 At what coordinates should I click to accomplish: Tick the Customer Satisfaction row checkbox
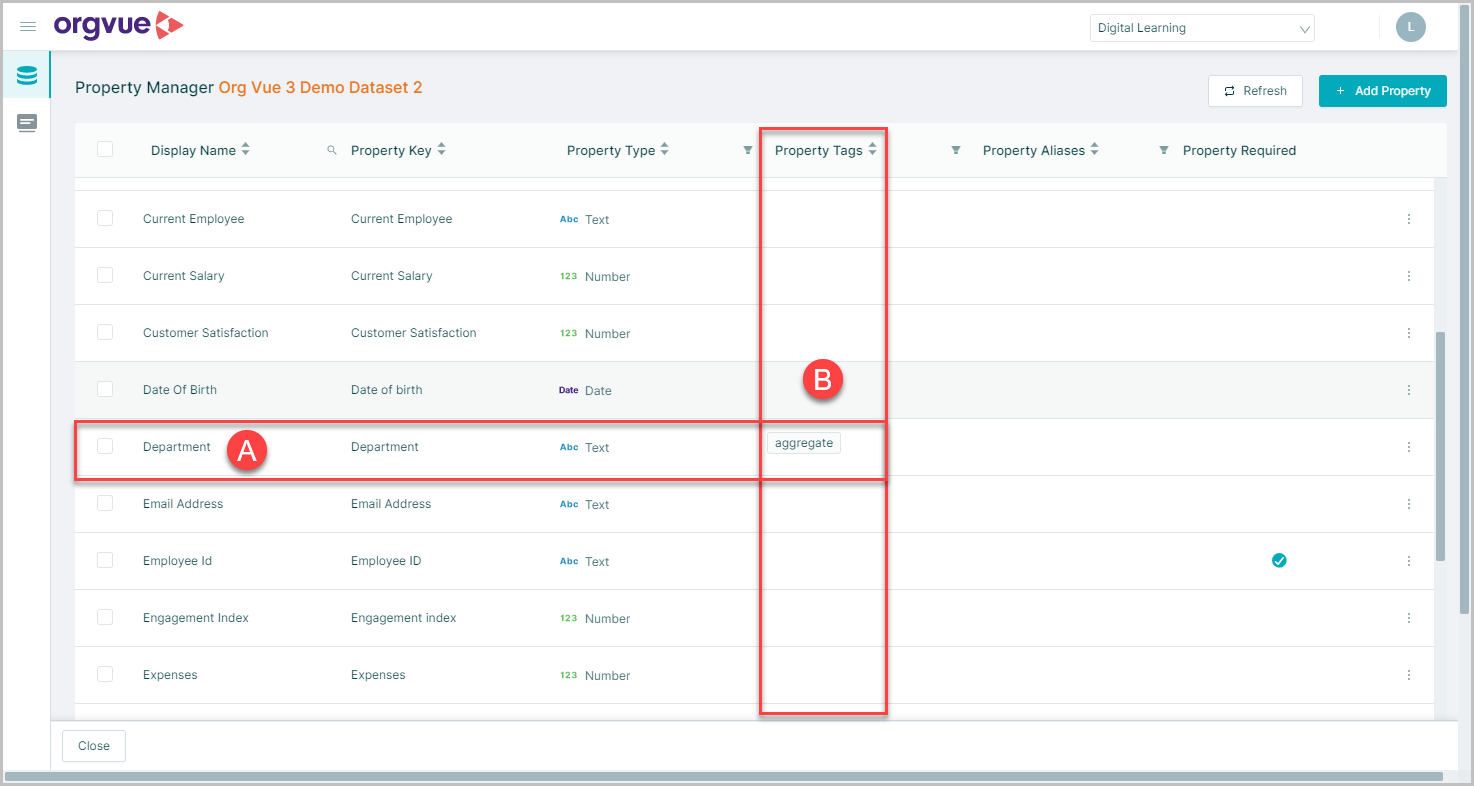coord(105,332)
